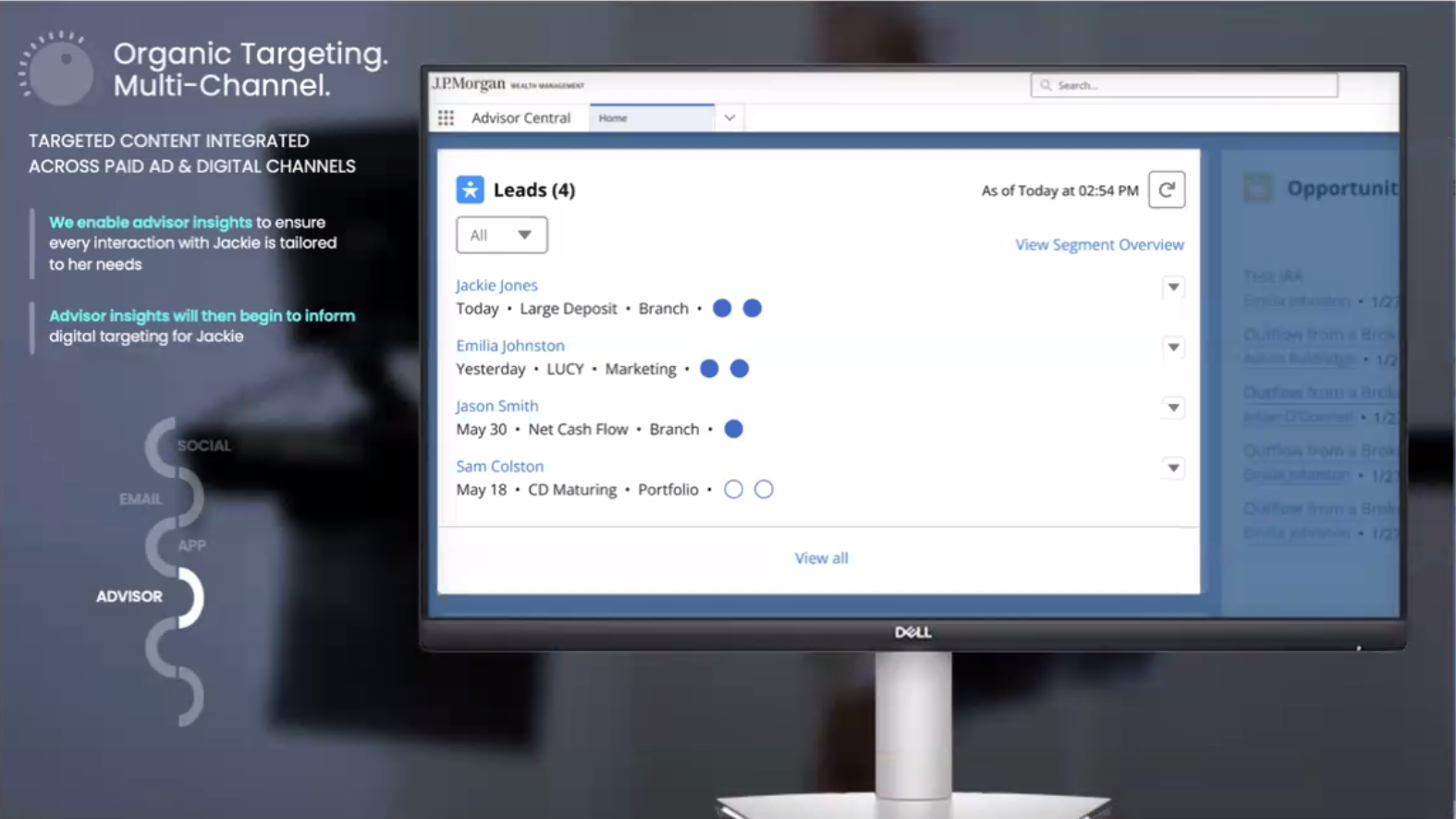1456x819 pixels.
Task: Click the ADVISOR channel label
Action: pyautogui.click(x=129, y=596)
